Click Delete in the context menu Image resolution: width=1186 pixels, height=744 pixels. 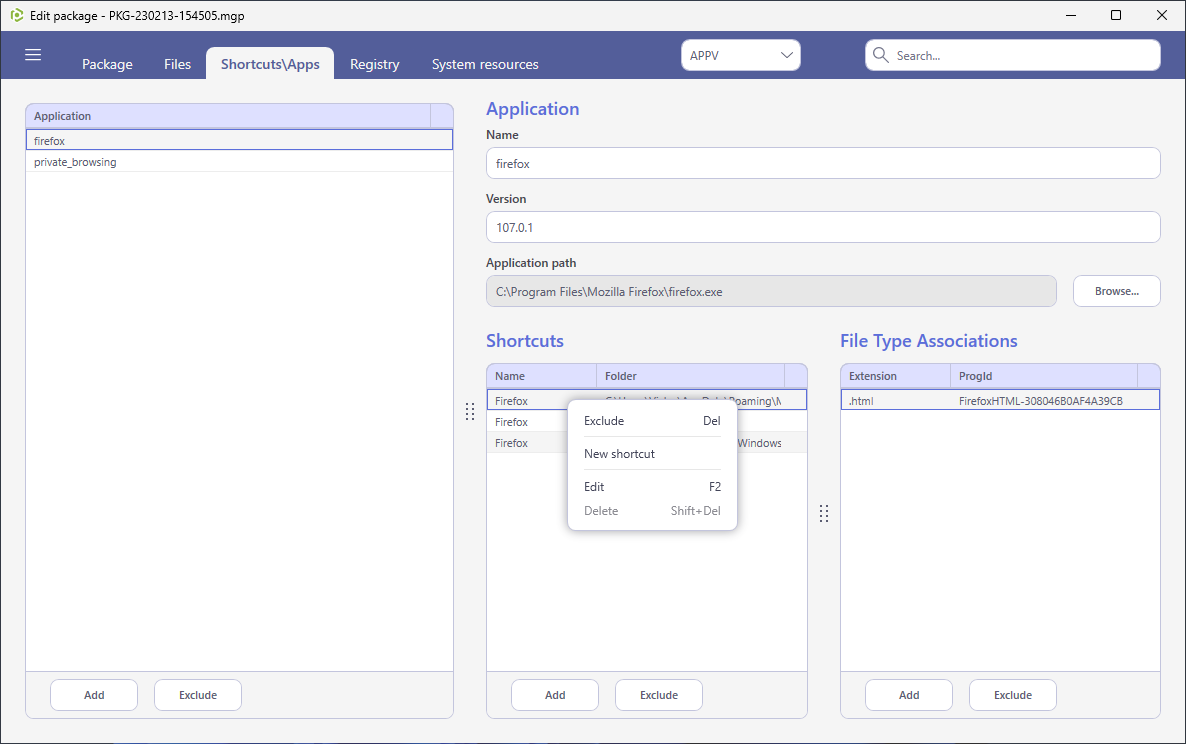coord(652,511)
